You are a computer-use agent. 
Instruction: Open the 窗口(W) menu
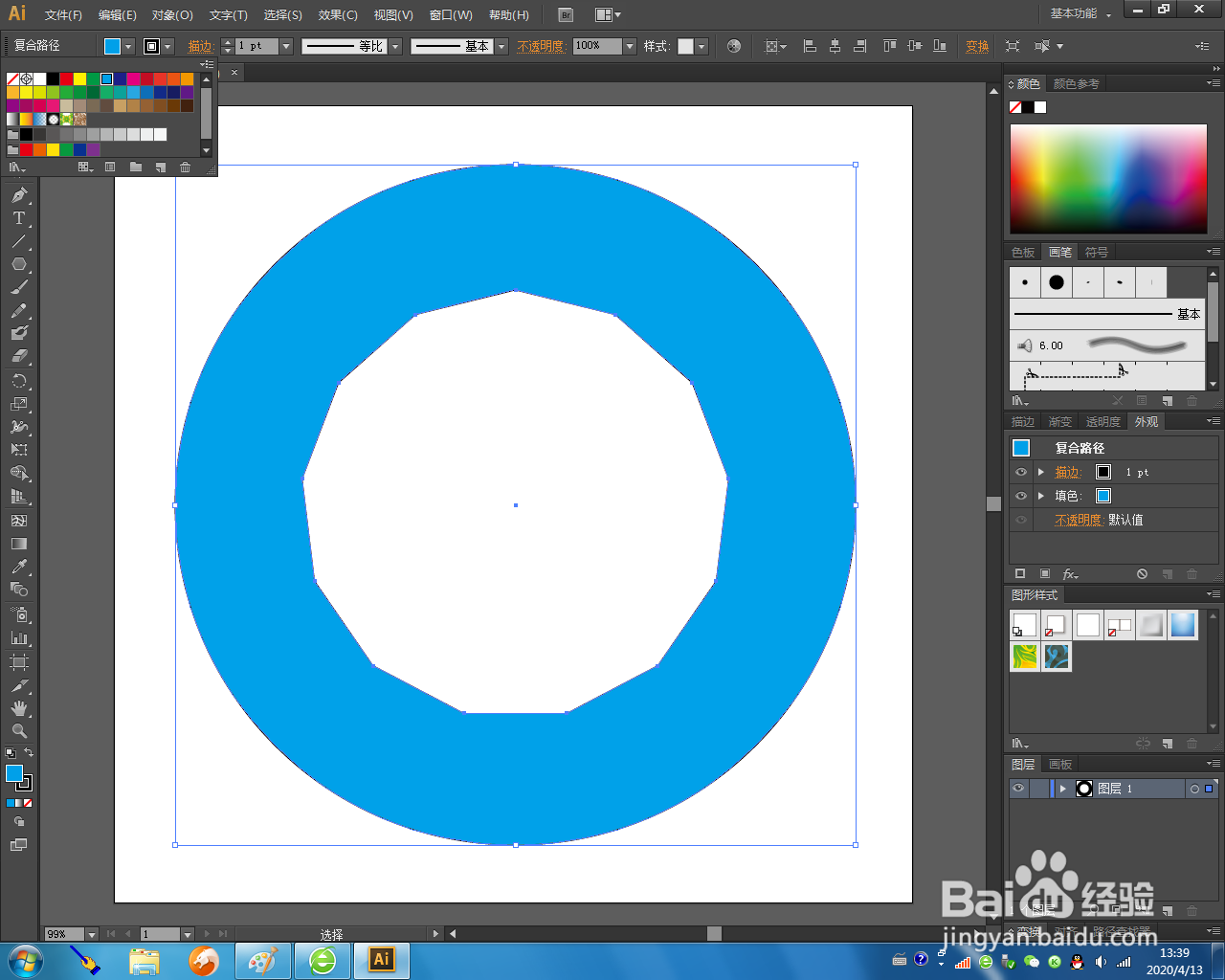(x=451, y=14)
